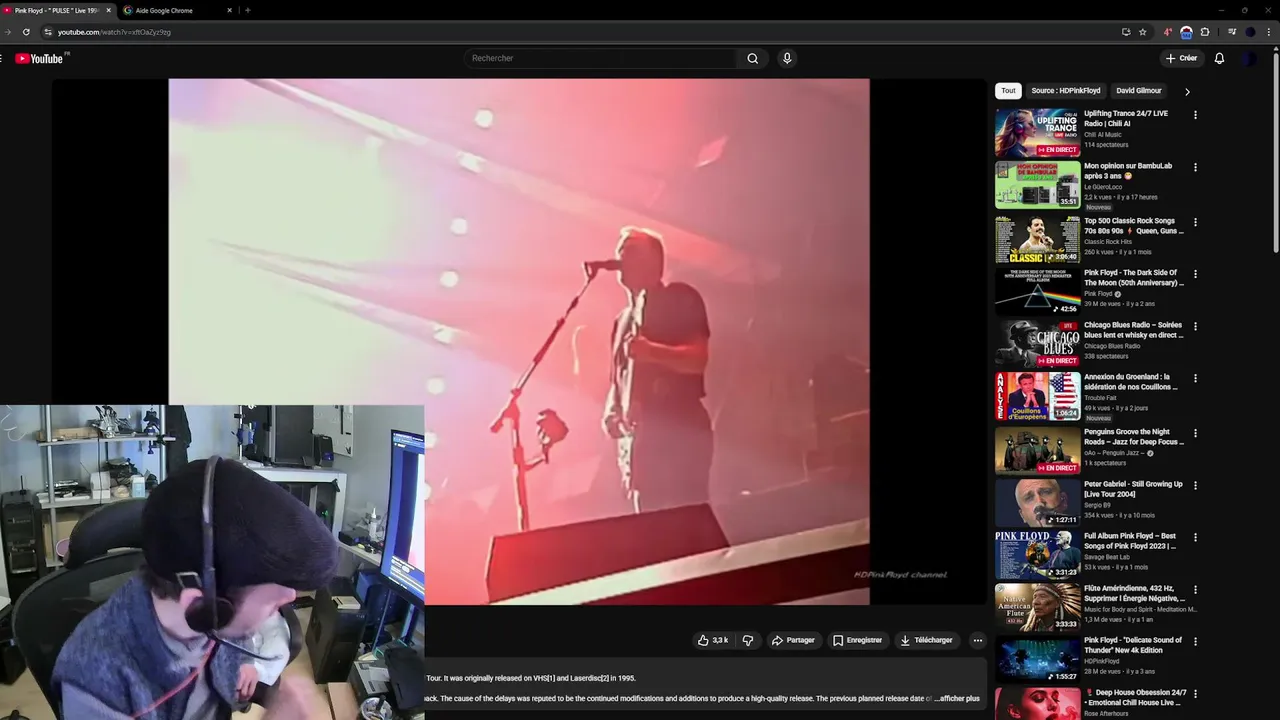Screen dimensions: 1280x720
Task: Open Uplifting Trance 24/7 LIVE thumbnail
Action: coord(1037,133)
